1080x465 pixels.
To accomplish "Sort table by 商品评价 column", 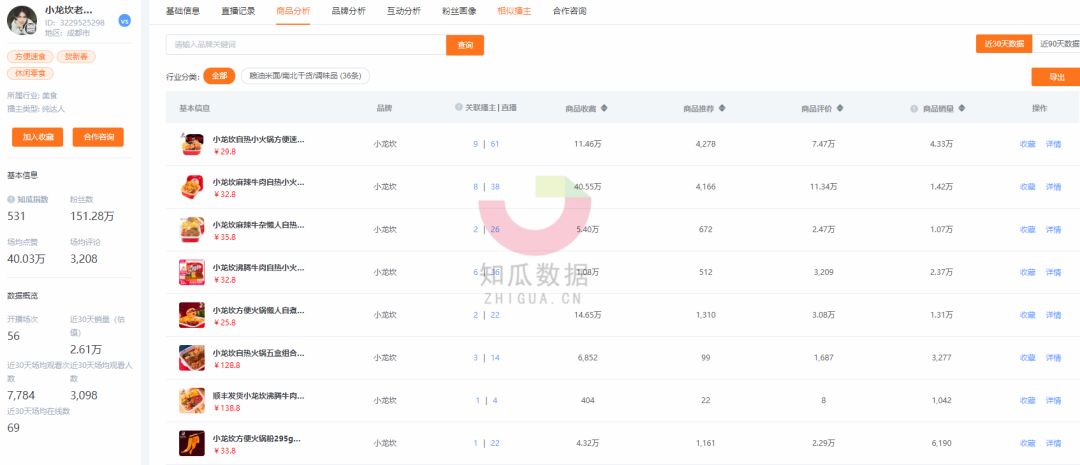I will coord(840,108).
